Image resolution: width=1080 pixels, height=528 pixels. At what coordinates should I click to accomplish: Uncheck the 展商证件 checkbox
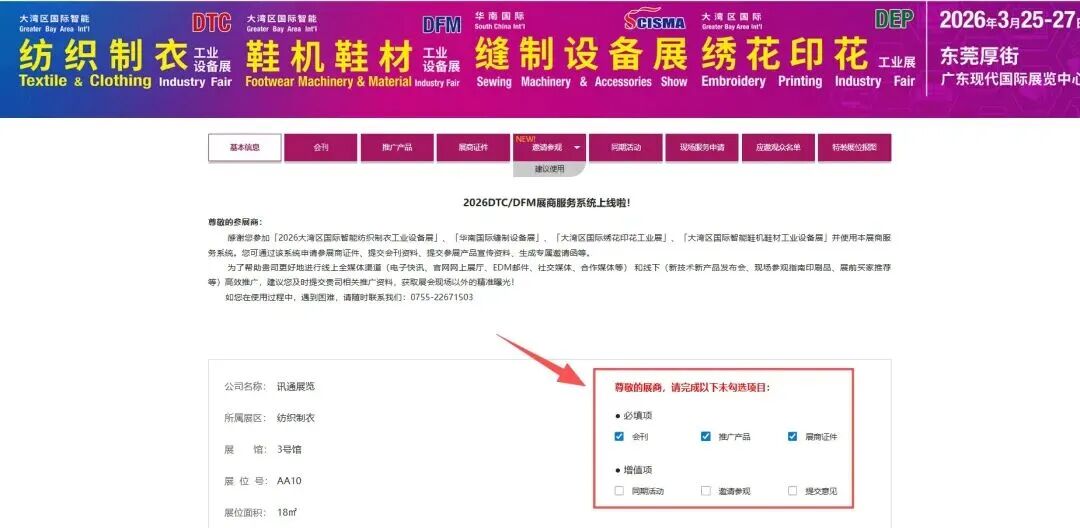pyautogui.click(x=793, y=437)
